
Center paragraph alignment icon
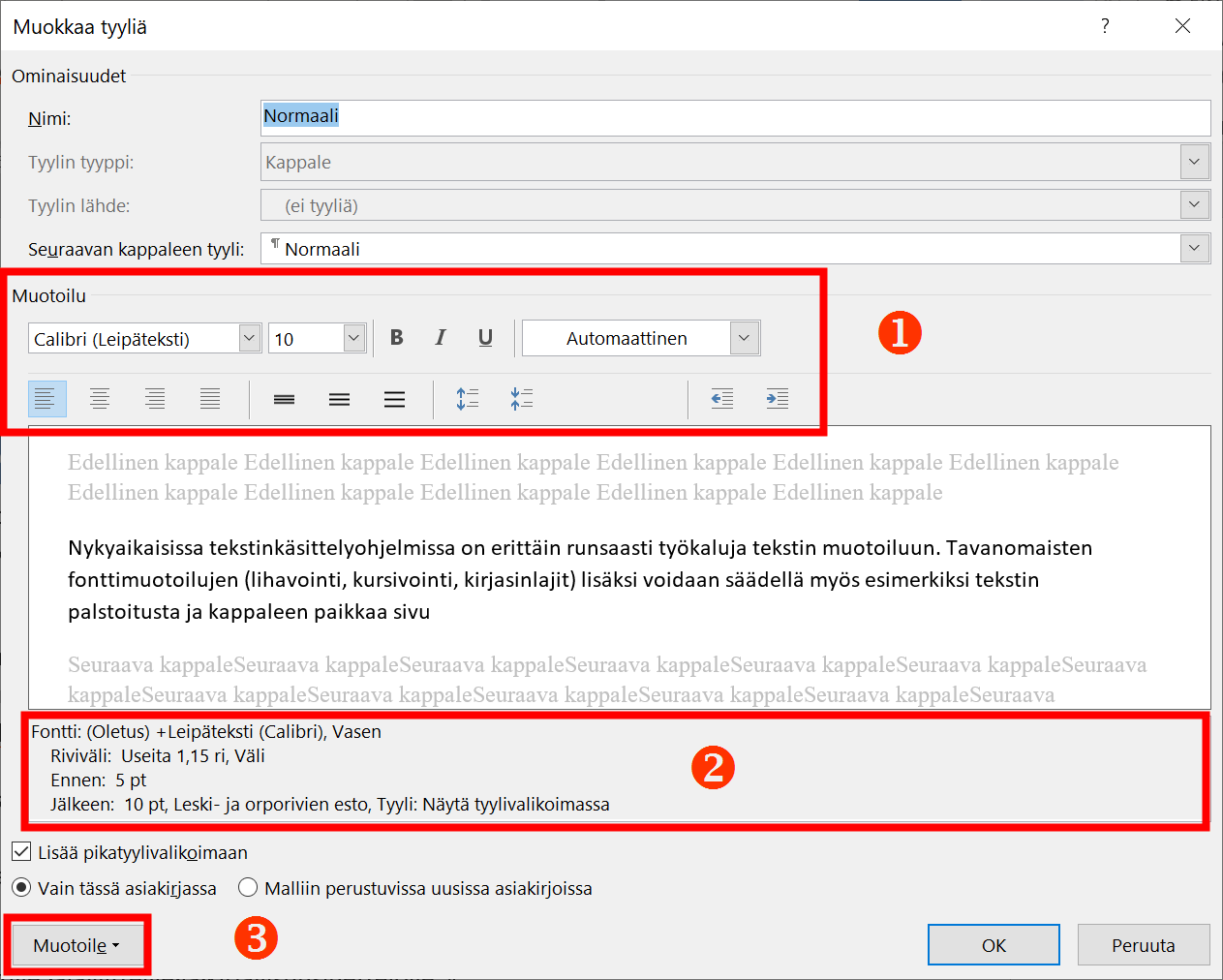coord(100,399)
